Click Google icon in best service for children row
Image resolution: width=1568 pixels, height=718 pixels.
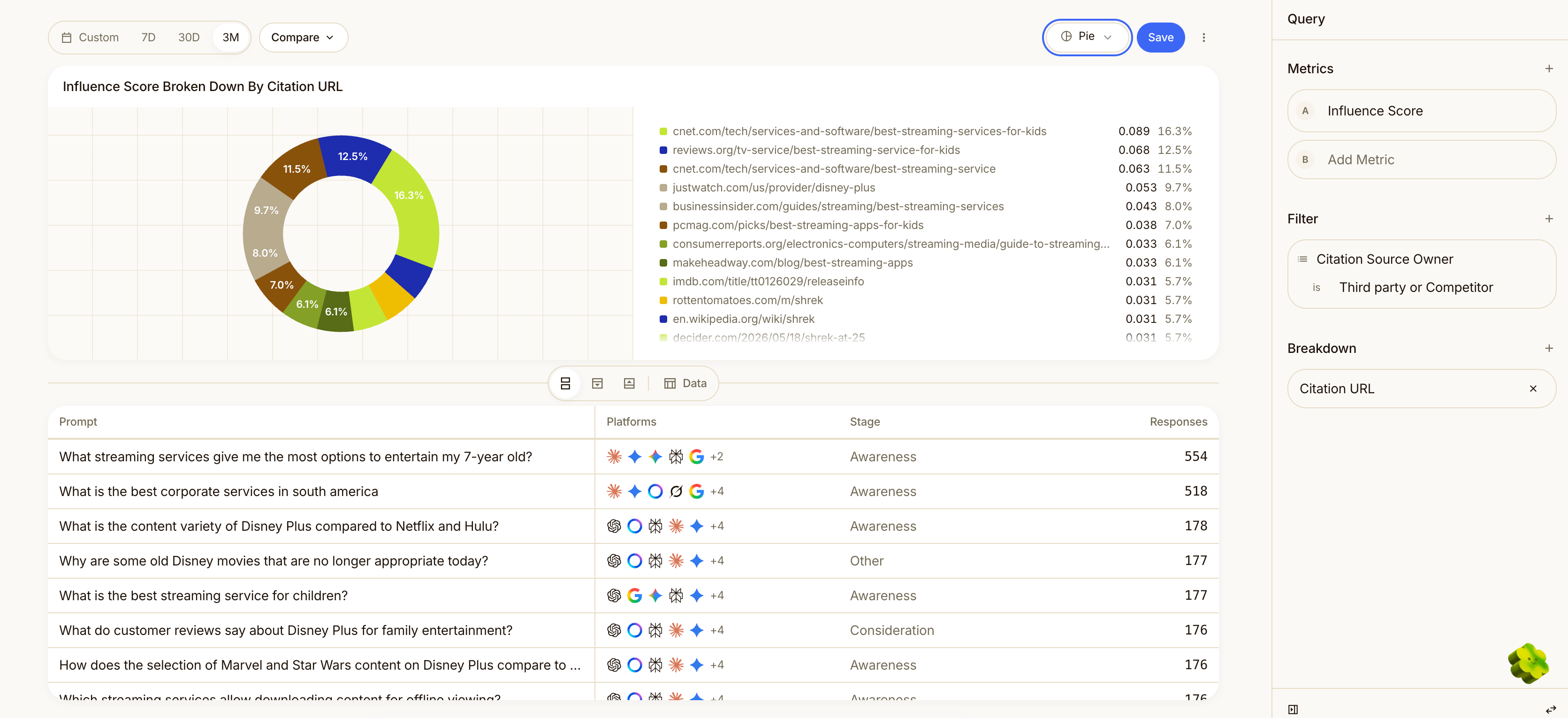(x=634, y=596)
